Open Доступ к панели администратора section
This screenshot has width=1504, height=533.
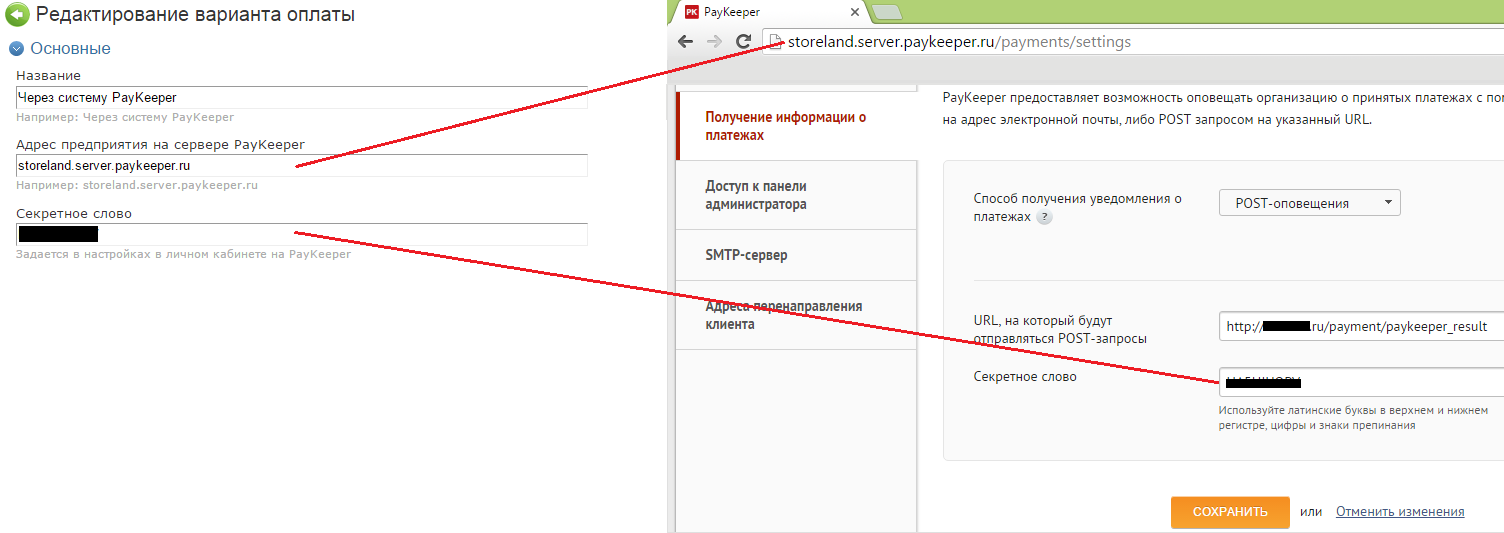tap(796, 195)
